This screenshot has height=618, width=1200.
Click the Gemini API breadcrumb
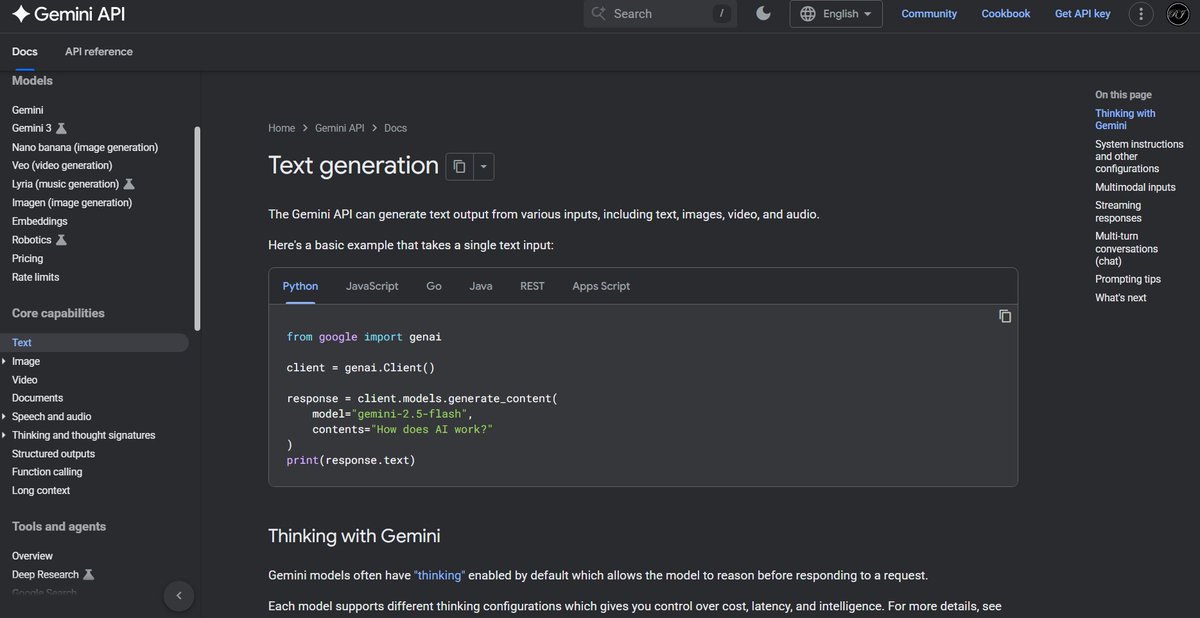point(340,128)
